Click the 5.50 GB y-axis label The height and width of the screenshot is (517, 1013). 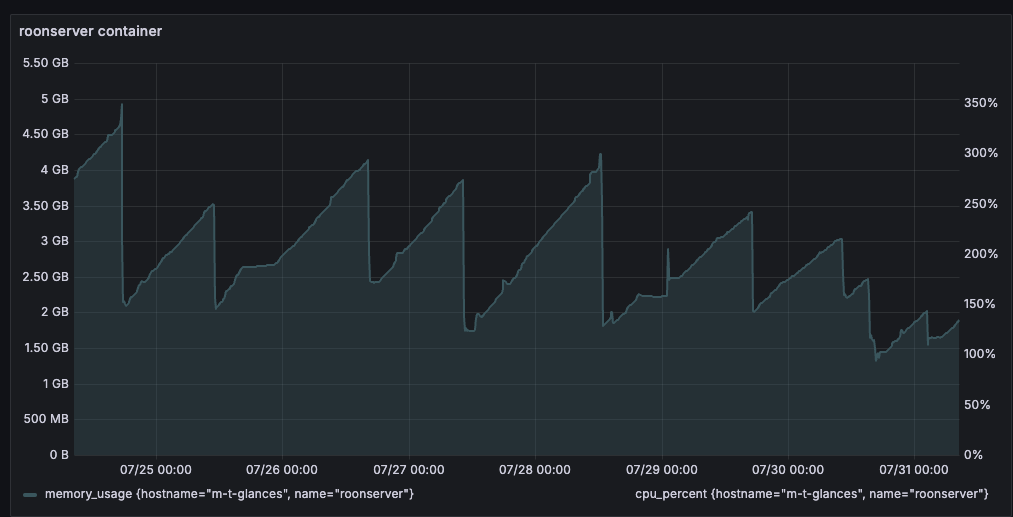pyautogui.click(x=45, y=63)
